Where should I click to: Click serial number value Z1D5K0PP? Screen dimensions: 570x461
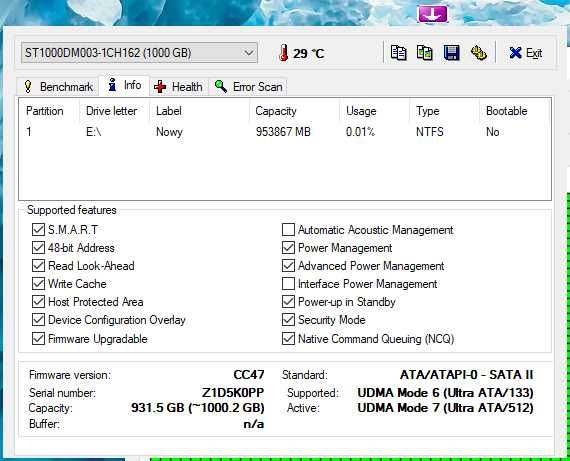coord(233,393)
